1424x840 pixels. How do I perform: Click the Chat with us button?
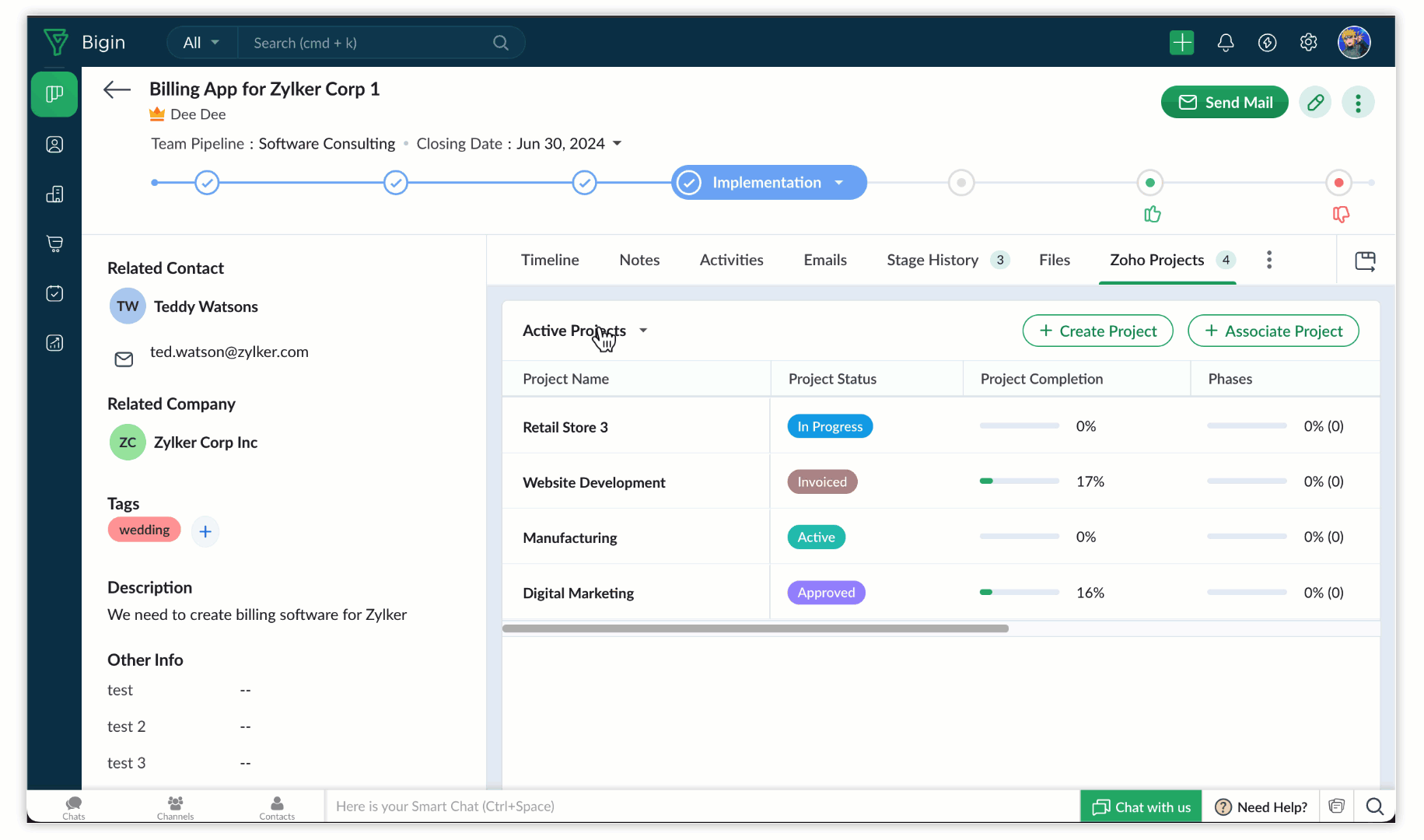pyautogui.click(x=1140, y=807)
